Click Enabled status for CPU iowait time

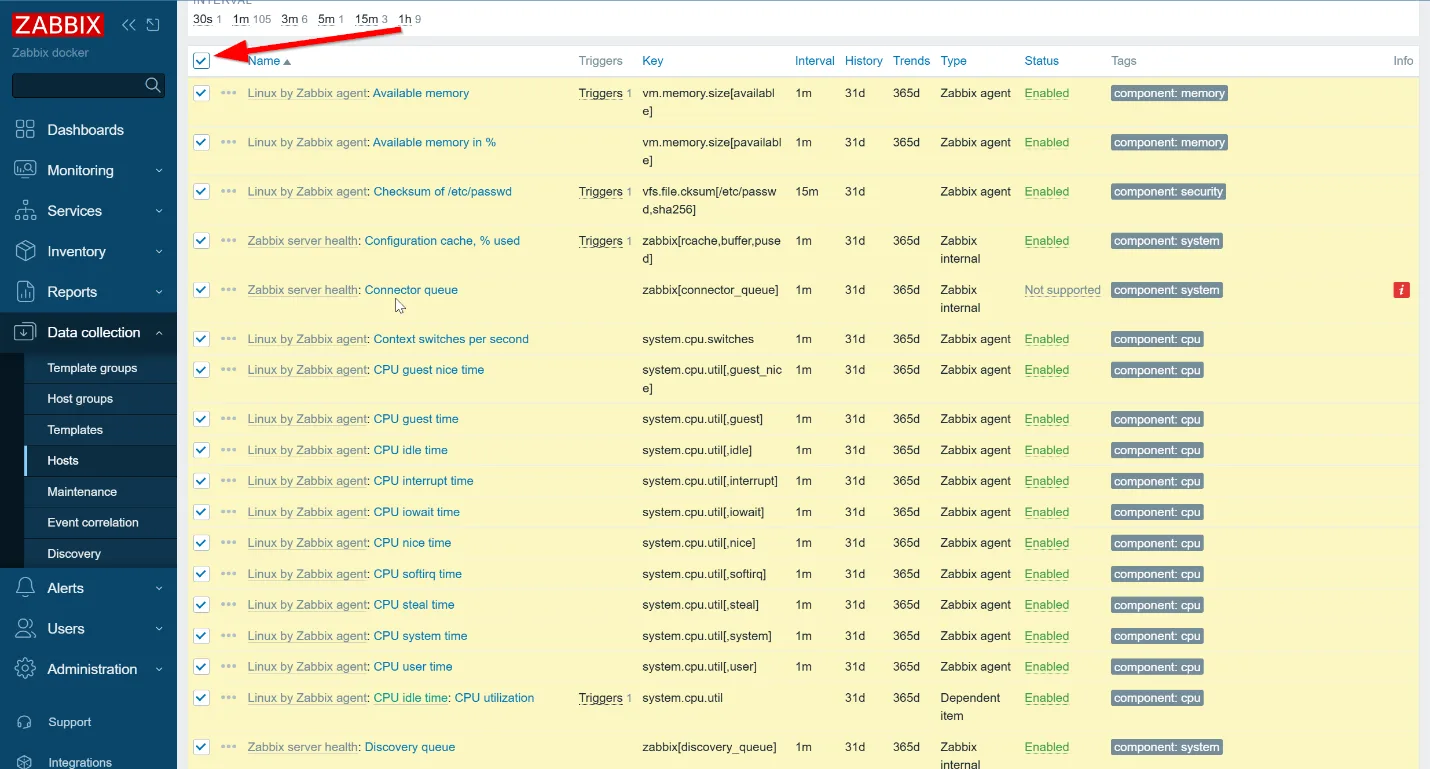click(x=1047, y=512)
